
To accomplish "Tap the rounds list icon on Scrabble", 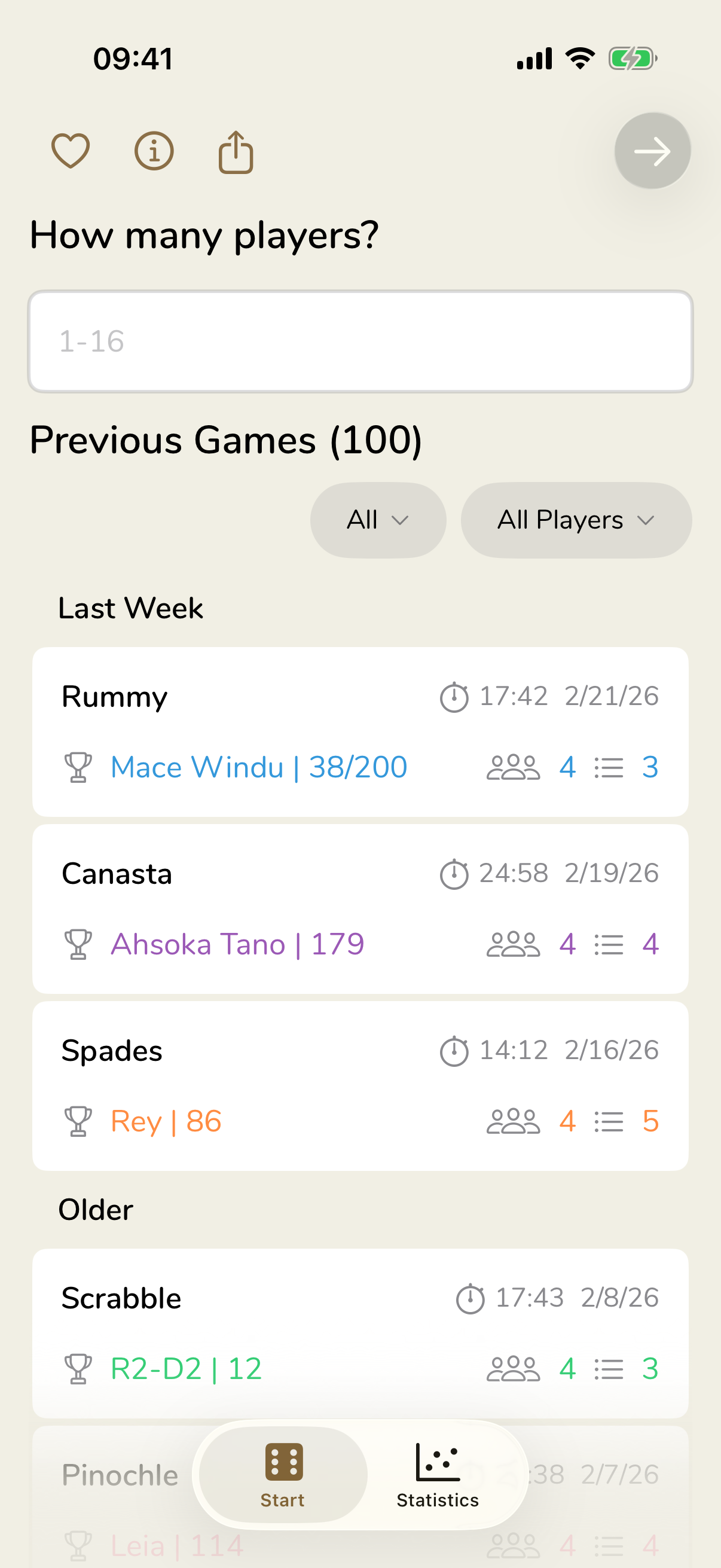I will 609,1369.
